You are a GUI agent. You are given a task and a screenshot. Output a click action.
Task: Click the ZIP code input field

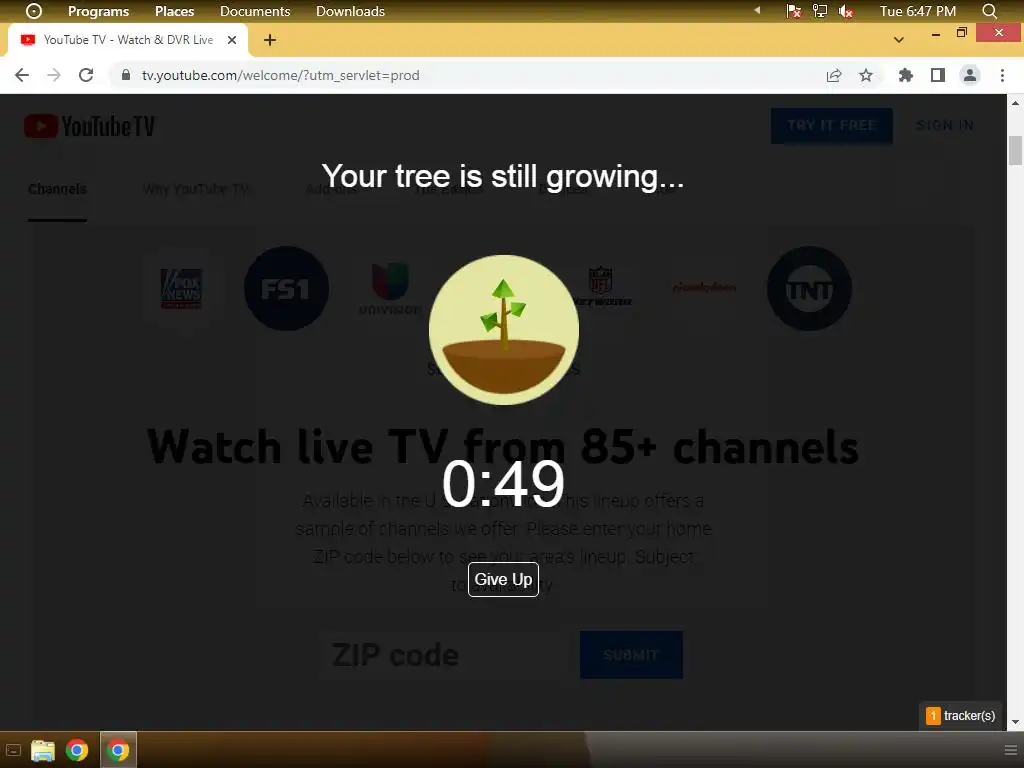tap(443, 655)
